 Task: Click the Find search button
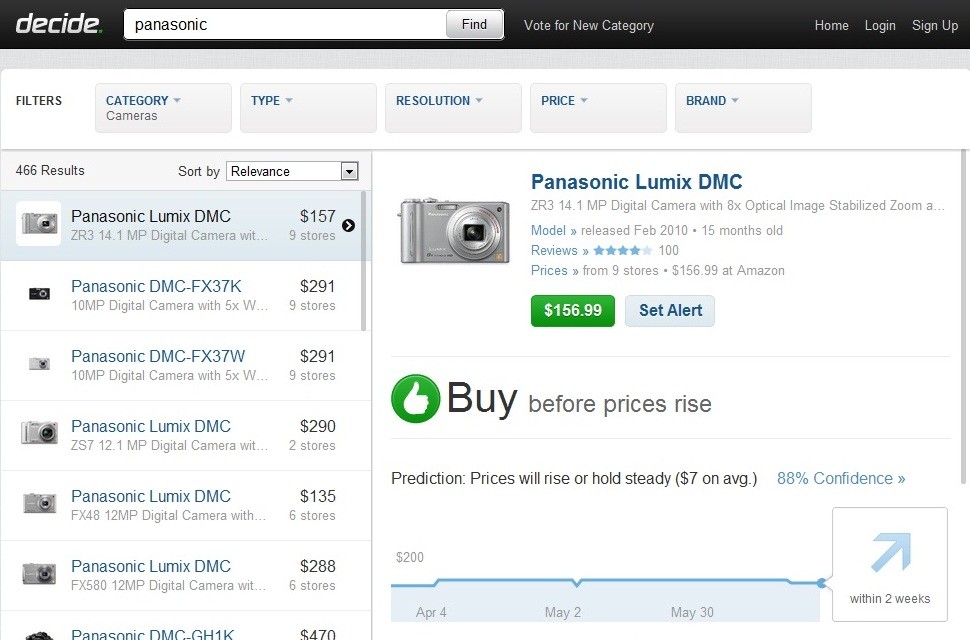tap(474, 24)
